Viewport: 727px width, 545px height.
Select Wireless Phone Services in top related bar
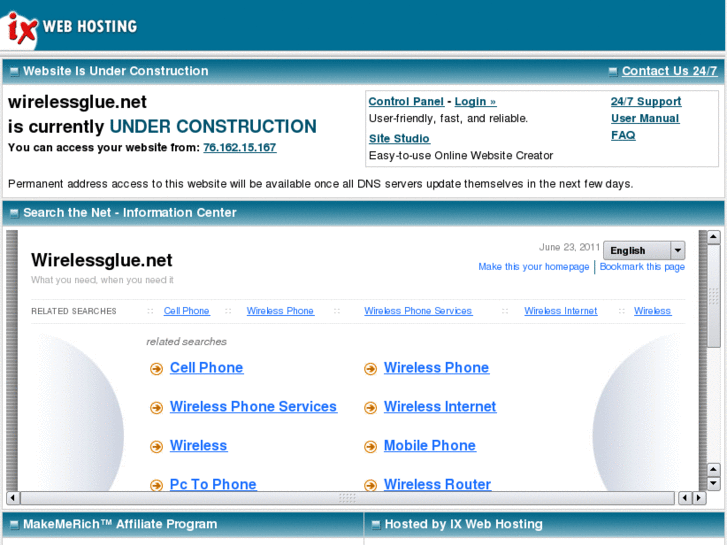(418, 311)
